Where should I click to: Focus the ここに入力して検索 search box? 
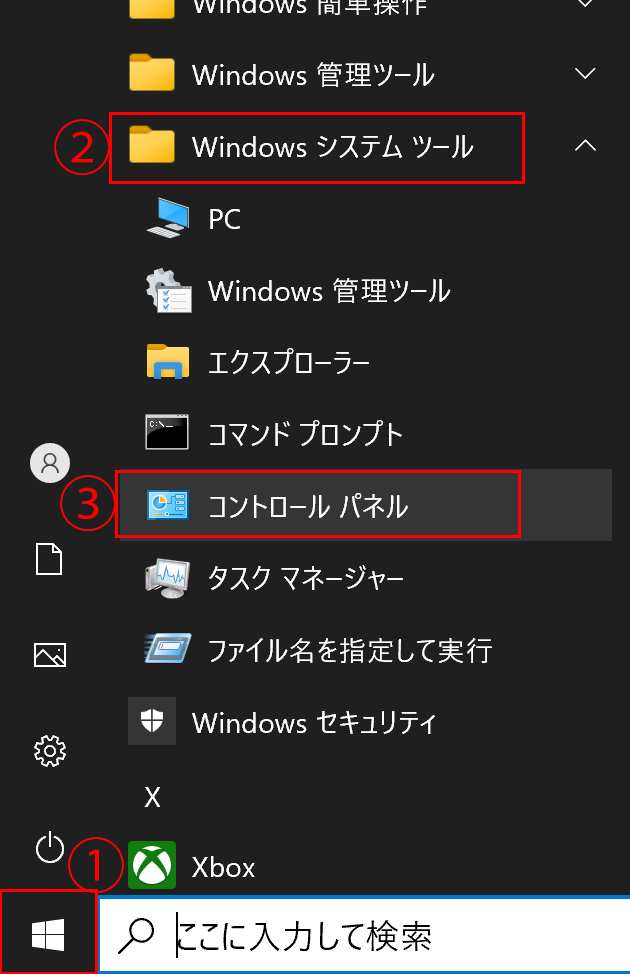(x=365, y=935)
